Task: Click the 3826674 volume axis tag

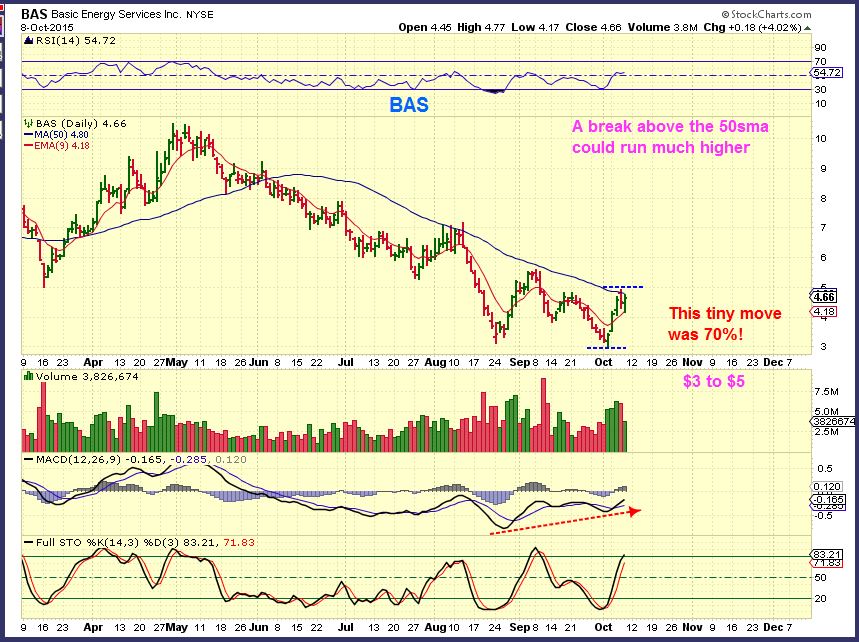Action: coord(833,421)
